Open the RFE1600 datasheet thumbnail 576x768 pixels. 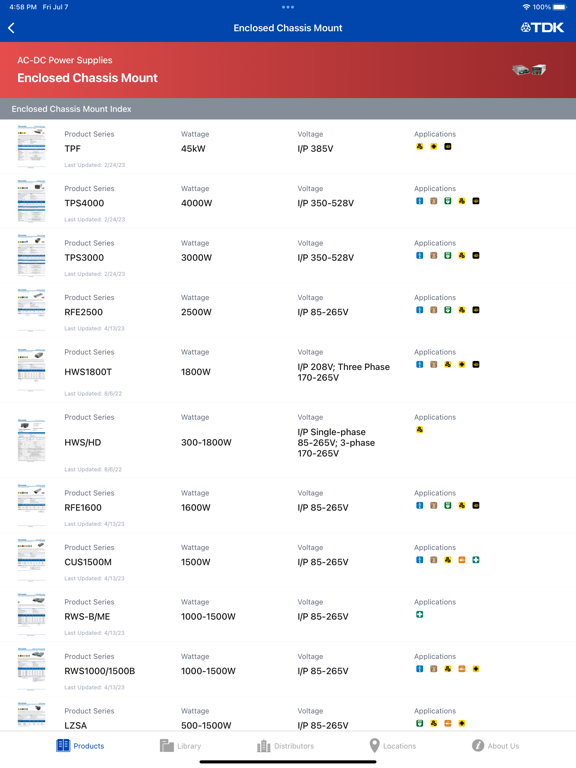(31, 505)
